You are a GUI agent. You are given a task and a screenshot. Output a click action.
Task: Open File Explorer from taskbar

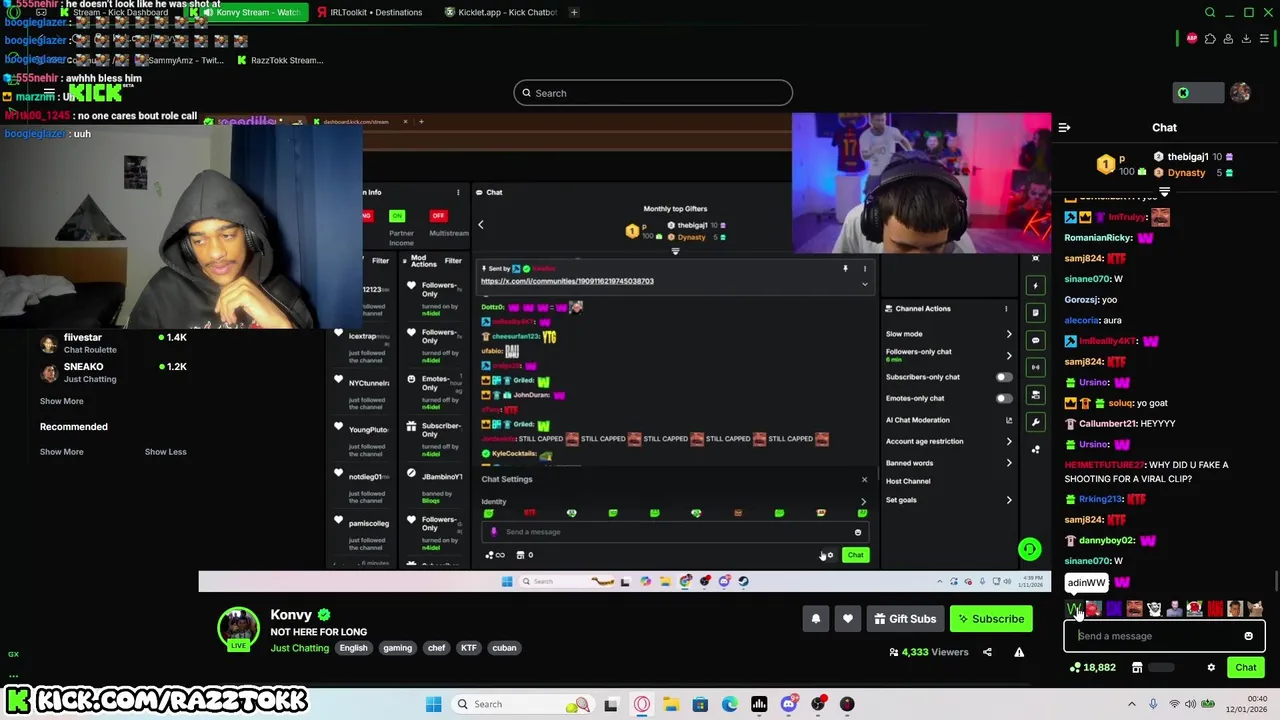(670, 704)
